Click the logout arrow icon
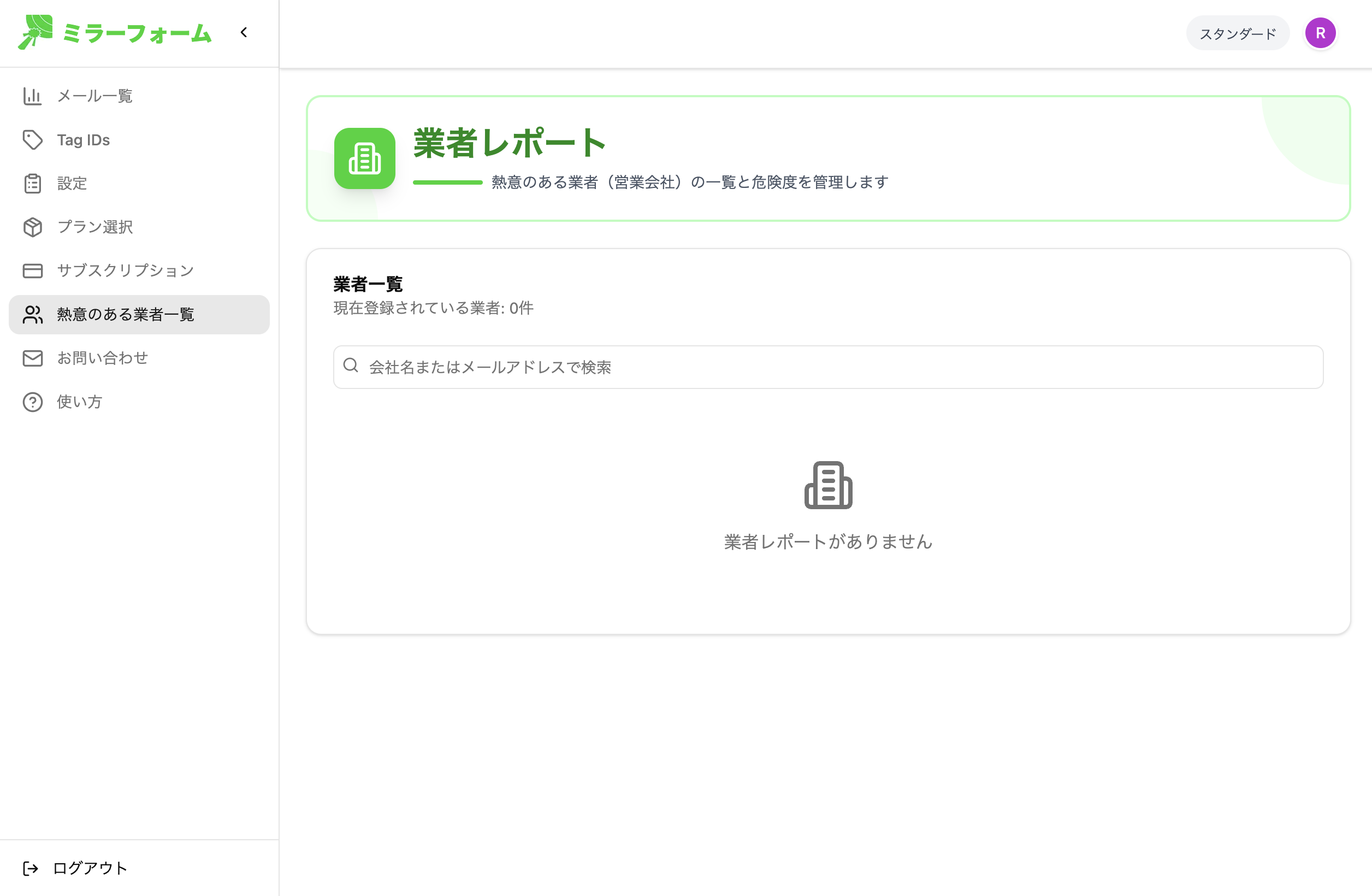This screenshot has width=1372, height=896. tap(31, 868)
